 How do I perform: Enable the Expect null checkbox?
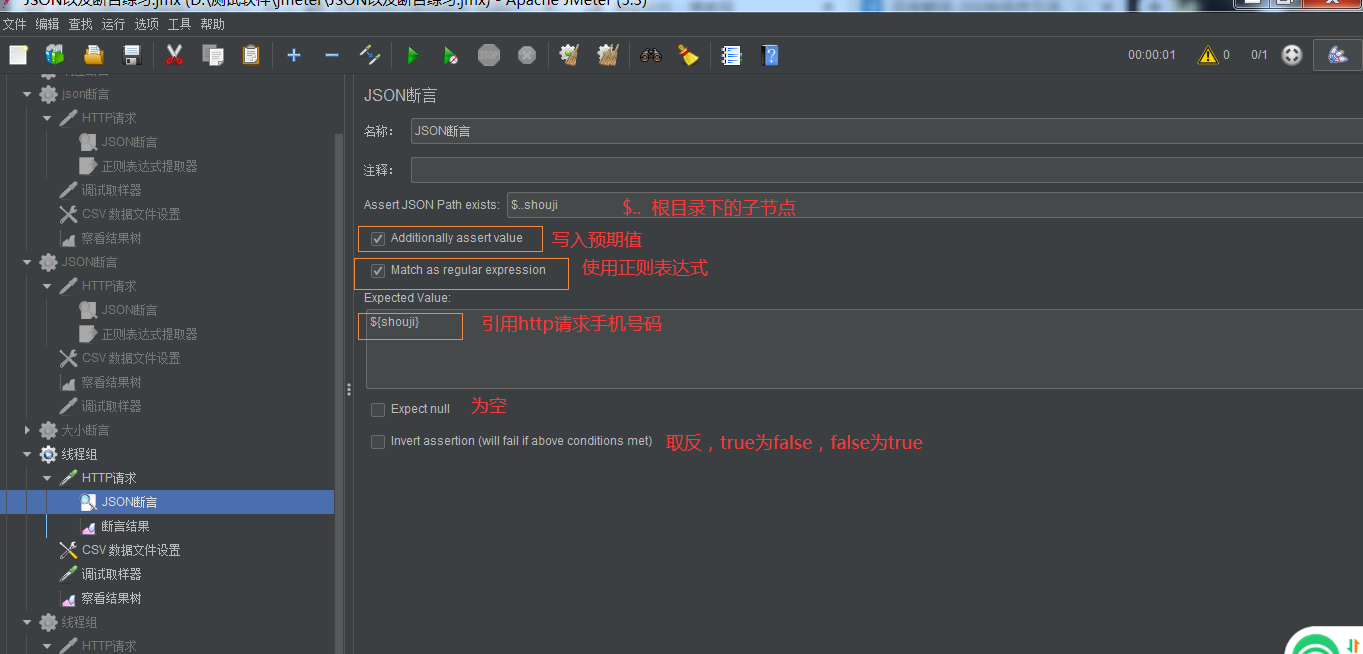[378, 410]
